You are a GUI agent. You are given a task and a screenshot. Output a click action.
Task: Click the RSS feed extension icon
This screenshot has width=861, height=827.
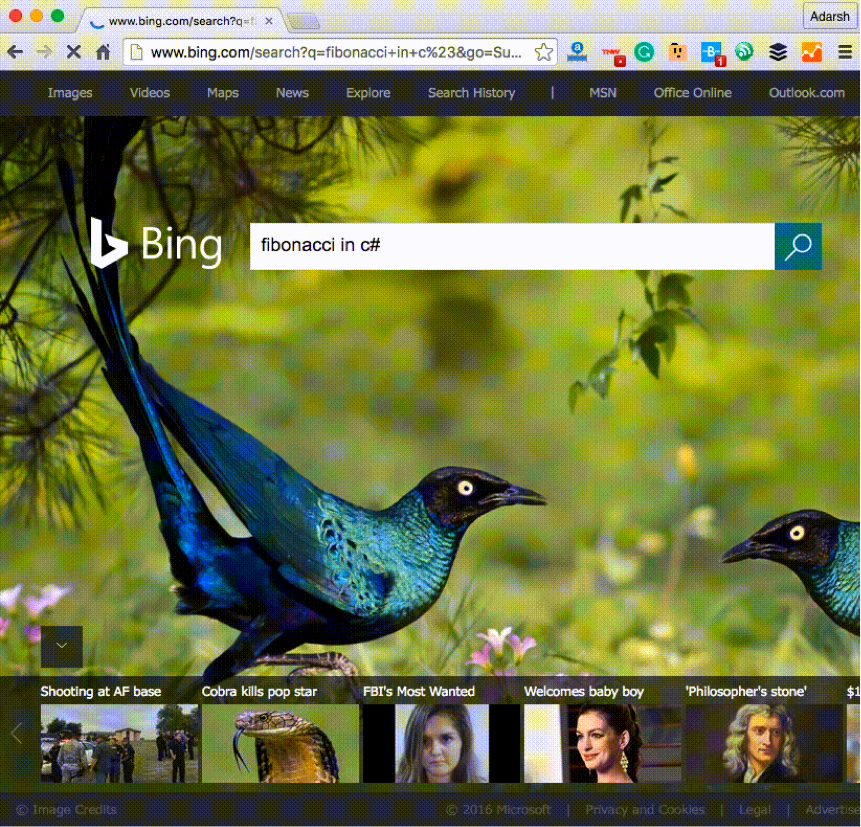(x=744, y=52)
